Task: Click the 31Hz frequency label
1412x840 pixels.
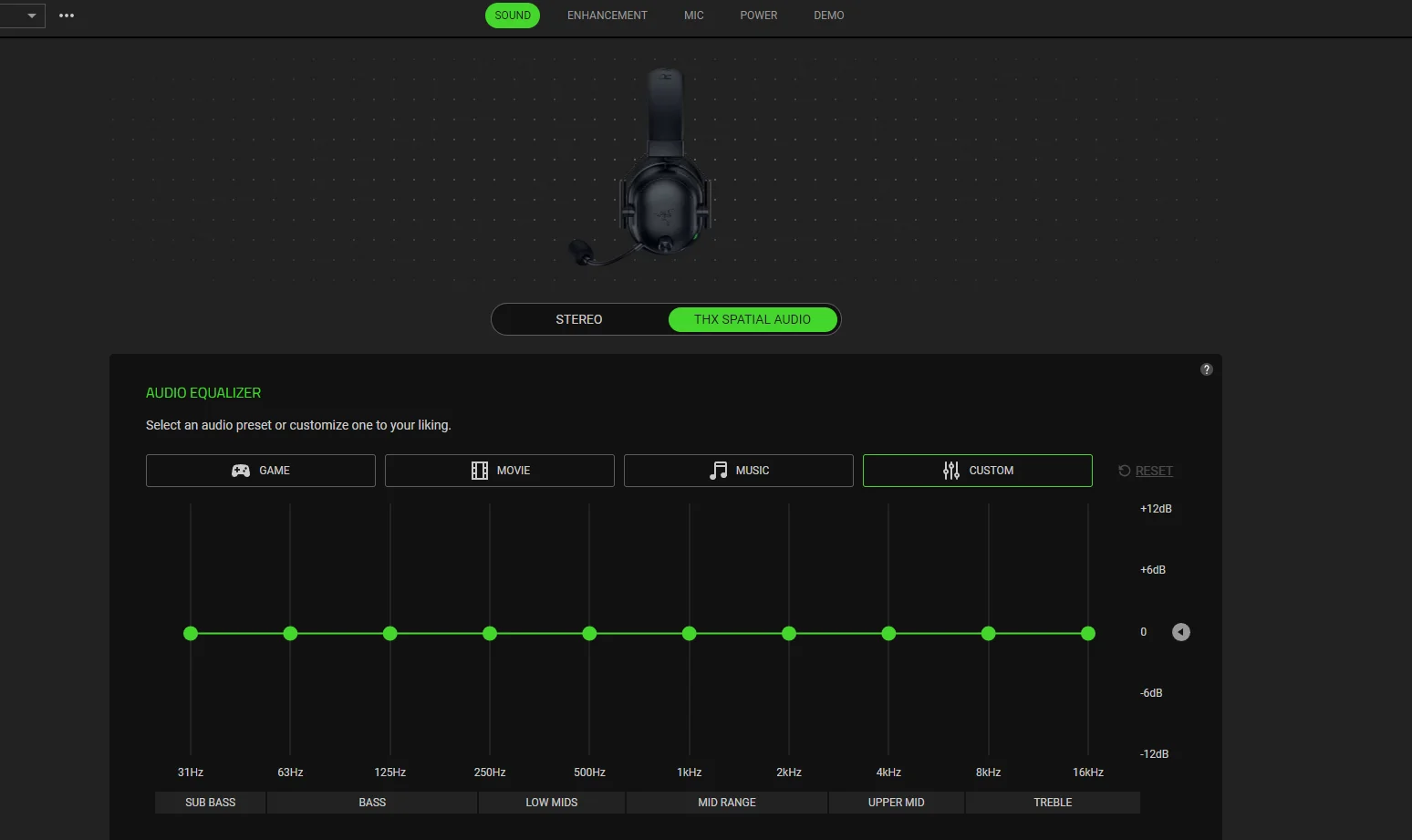Action: (191, 773)
